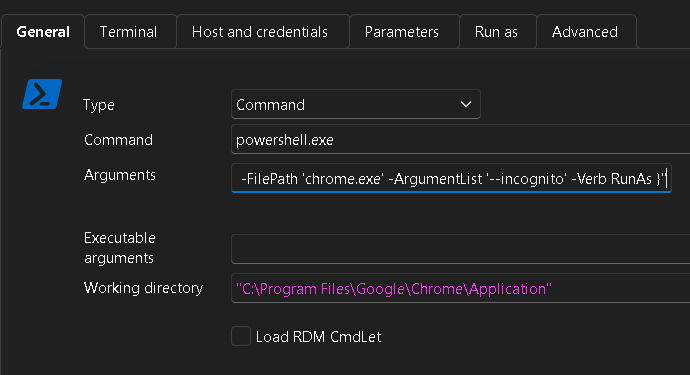Click the Working directory label
This screenshot has height=375, width=690.
click(x=143, y=288)
